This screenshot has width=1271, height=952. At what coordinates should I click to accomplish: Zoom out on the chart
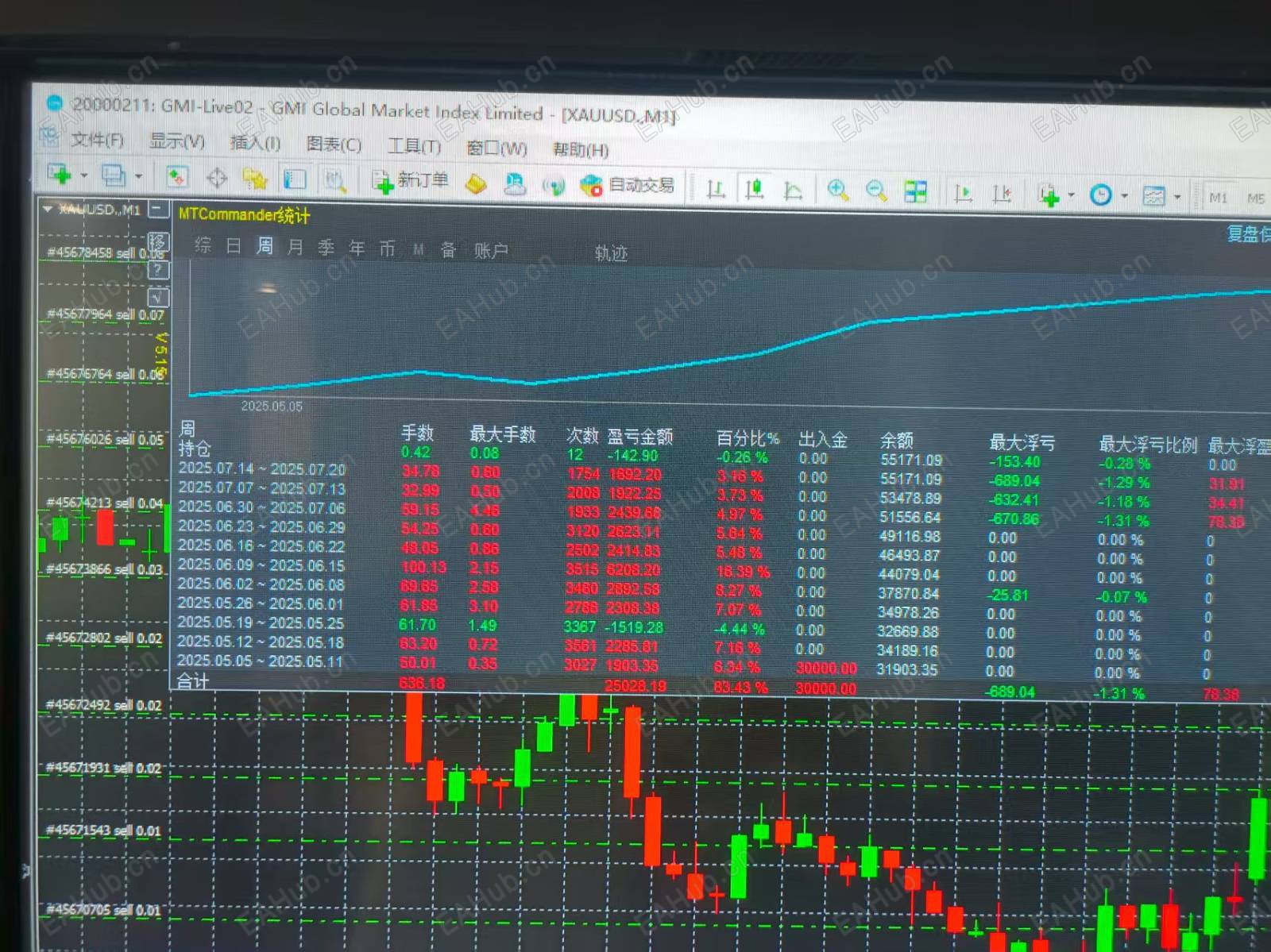876,191
